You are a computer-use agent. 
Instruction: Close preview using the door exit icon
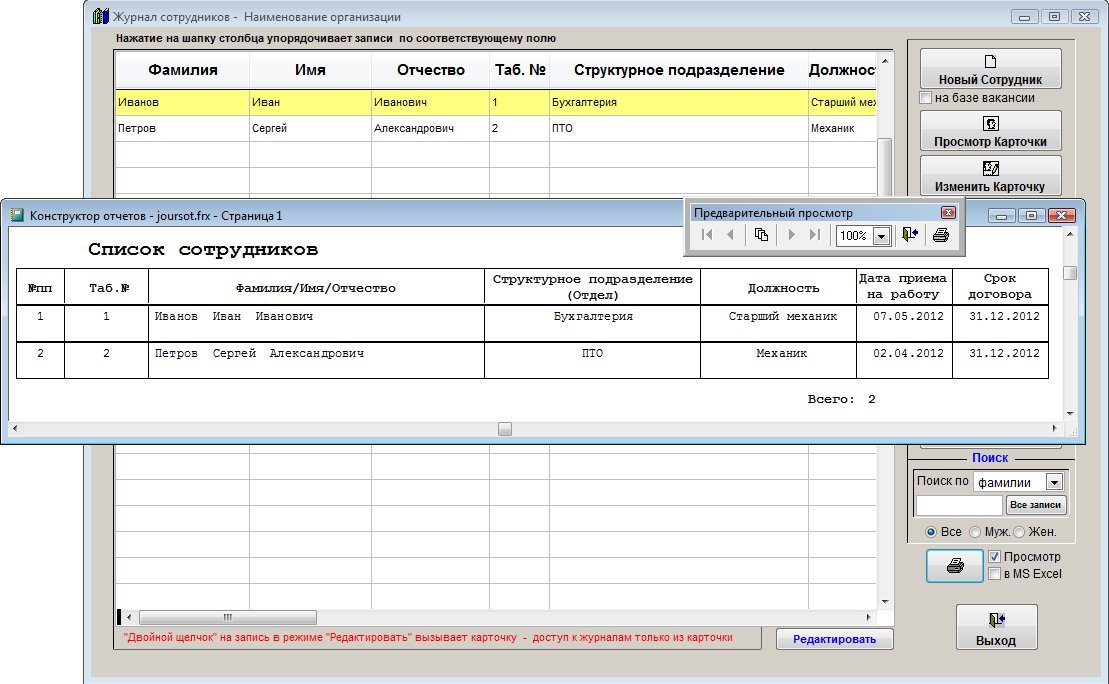(x=909, y=235)
